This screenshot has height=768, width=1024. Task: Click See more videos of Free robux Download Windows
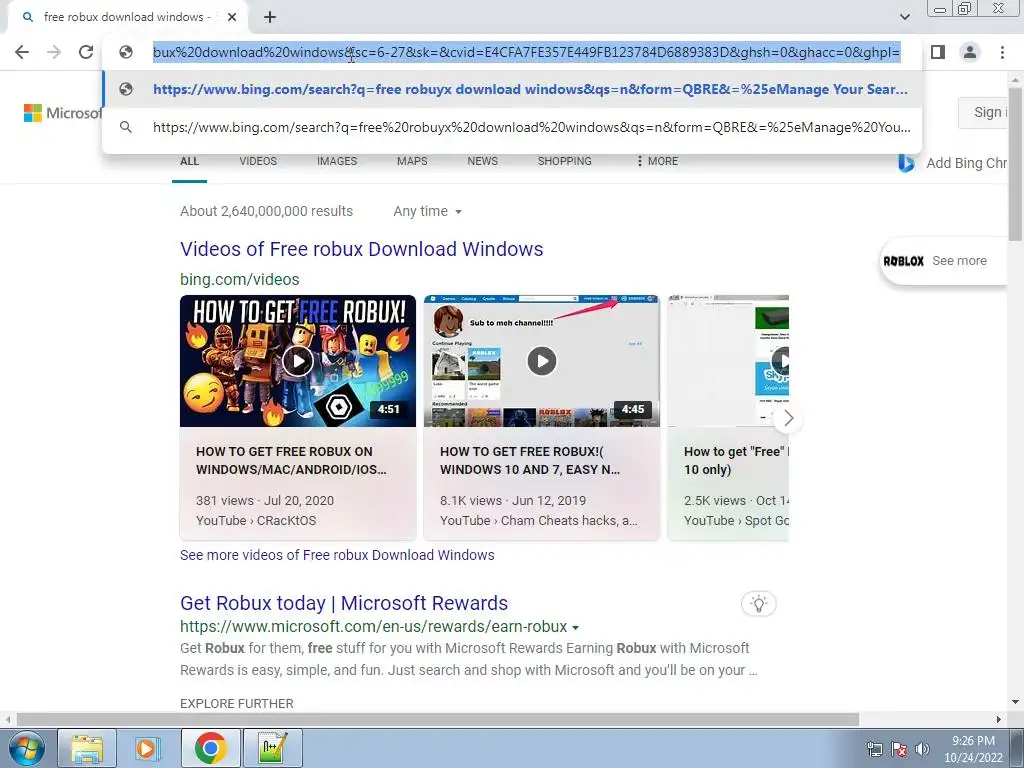(337, 555)
